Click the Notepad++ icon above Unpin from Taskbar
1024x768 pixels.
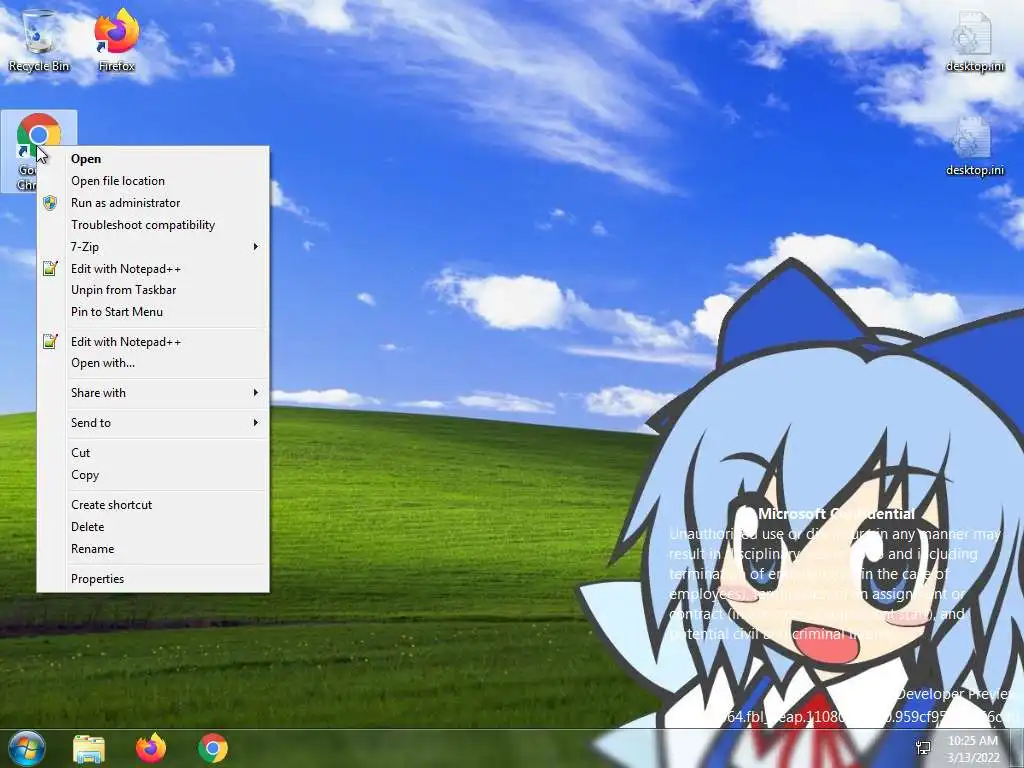tap(50, 268)
